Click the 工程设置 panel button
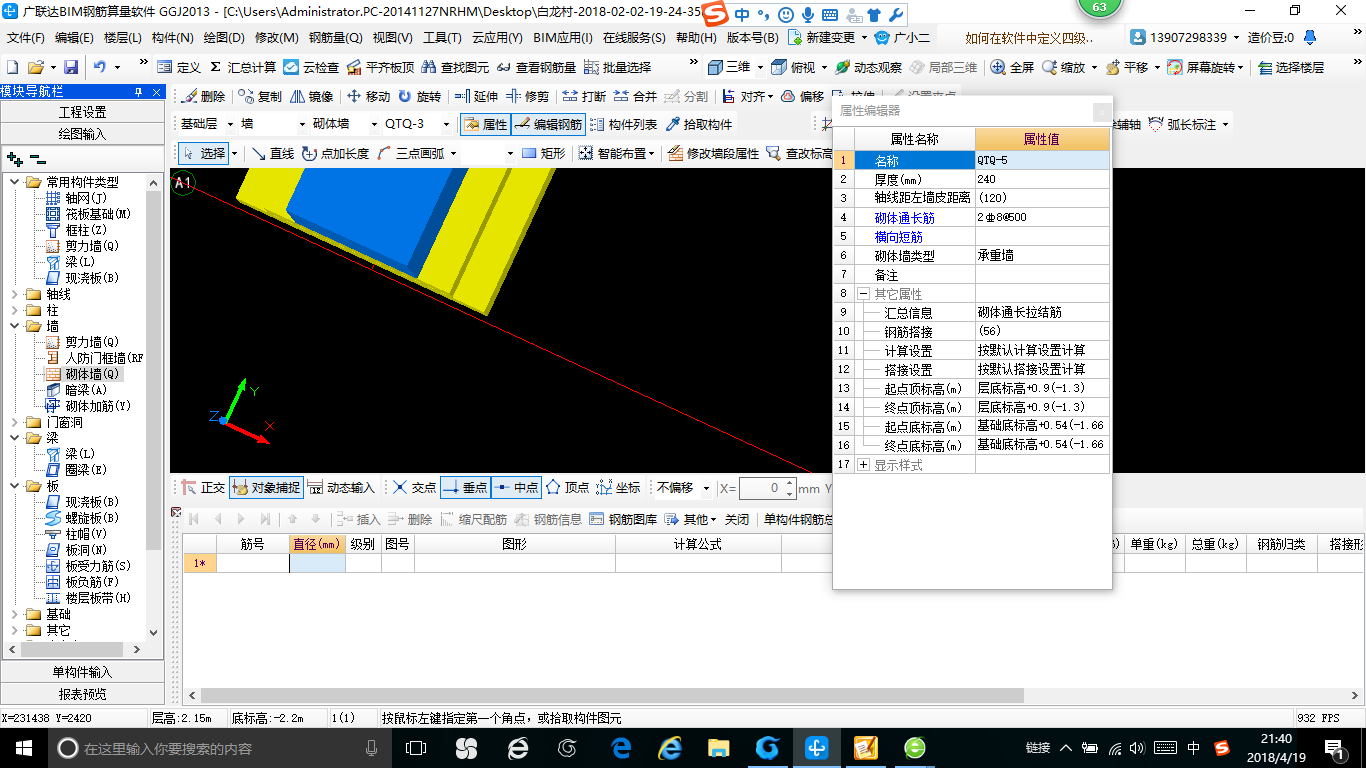Screen dimensions: 1366x768 [x=82, y=112]
